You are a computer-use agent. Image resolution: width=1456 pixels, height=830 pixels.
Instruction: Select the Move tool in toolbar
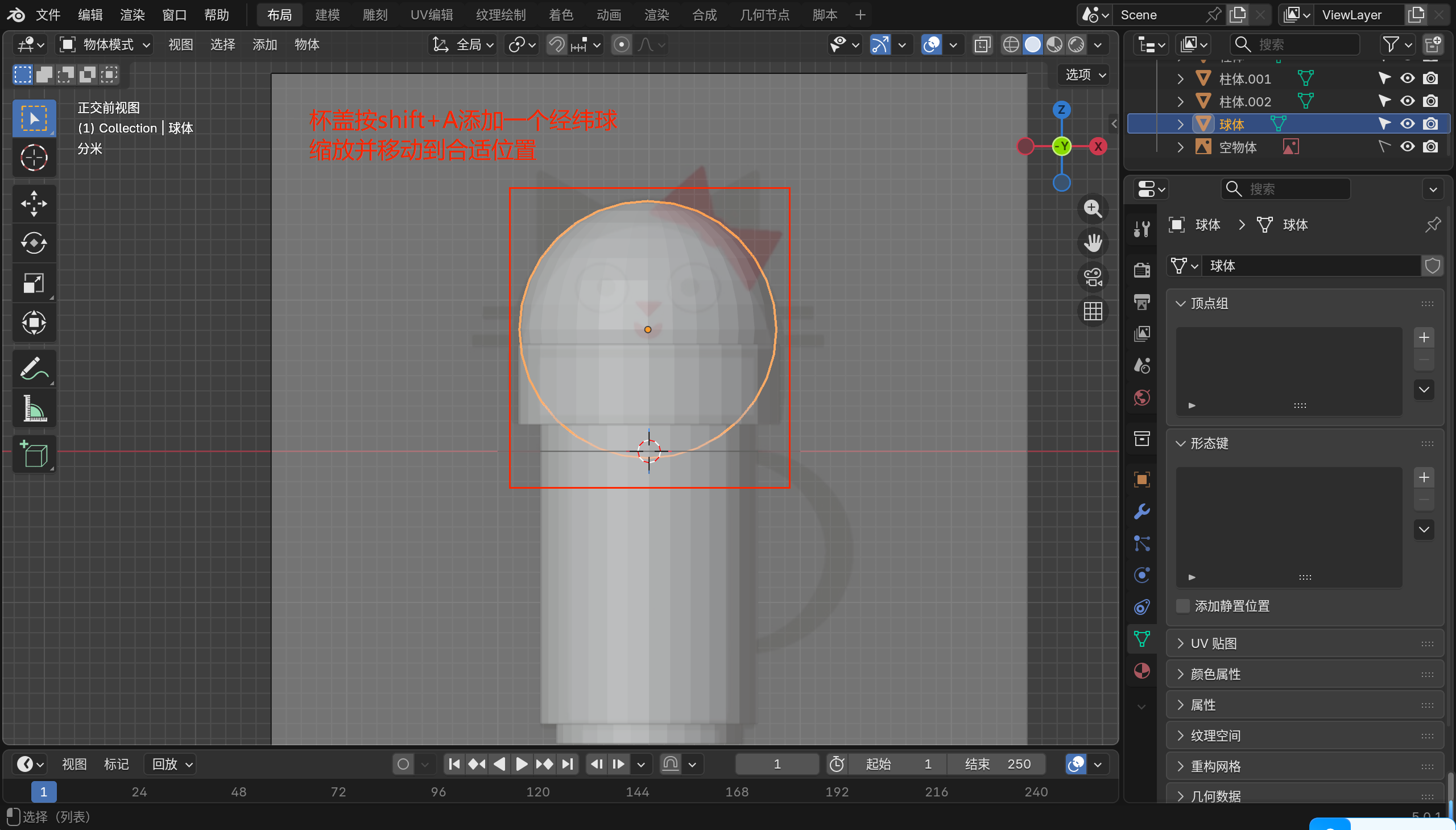coord(34,204)
